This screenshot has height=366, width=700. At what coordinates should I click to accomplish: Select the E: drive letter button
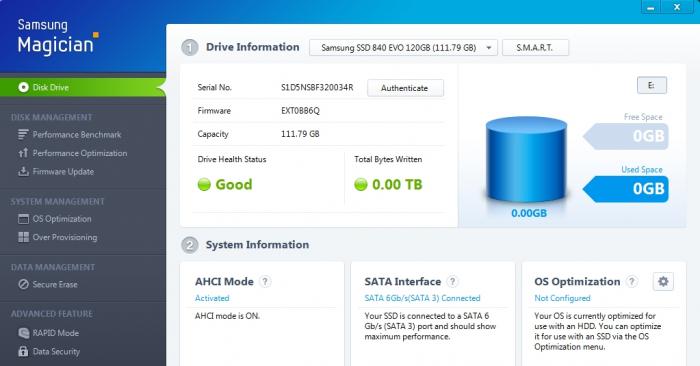[652, 85]
